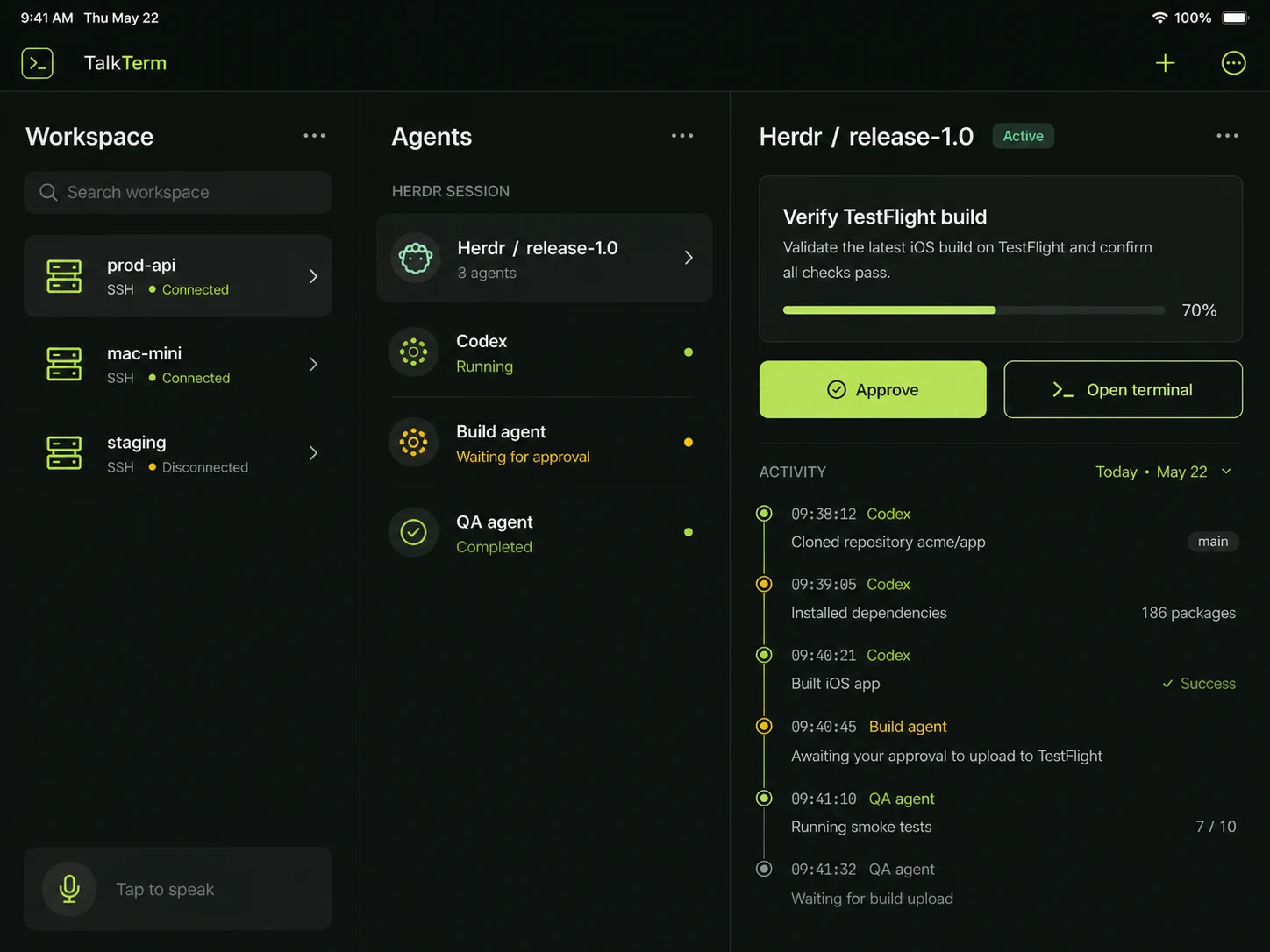Click the '7 / 10' smoke test count
The image size is (1270, 952).
point(1216,827)
